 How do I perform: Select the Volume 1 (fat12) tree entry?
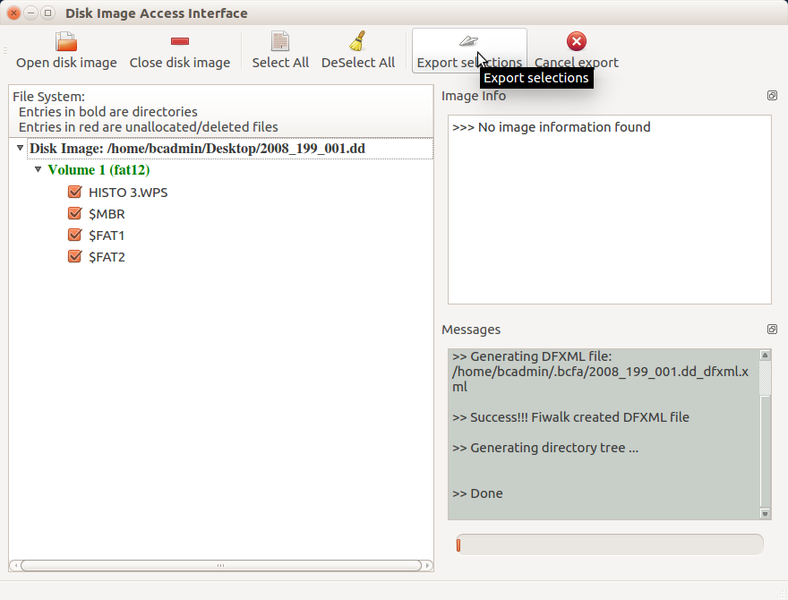pyautogui.click(x=98, y=170)
